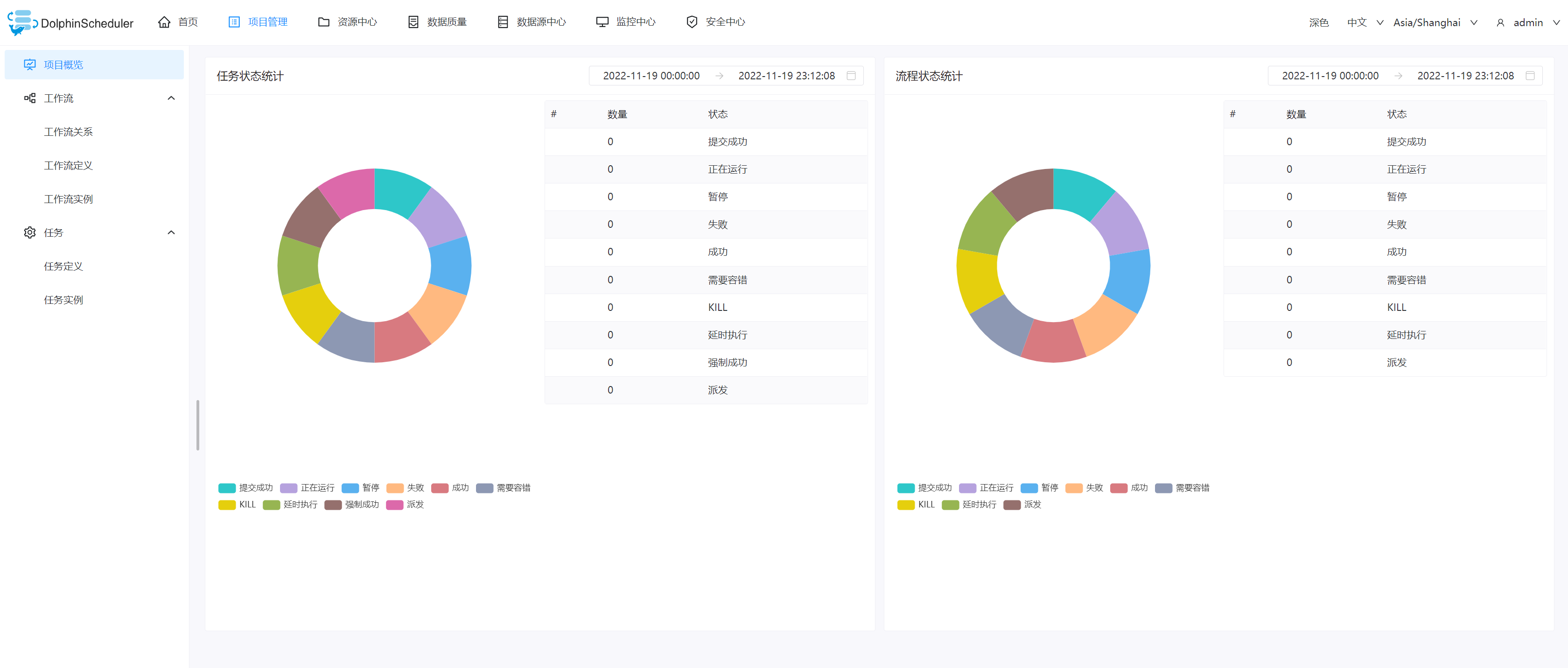The width and height of the screenshot is (1568, 668).
Task: Toggle 正在运行 legend in process chart
Action: [986, 488]
